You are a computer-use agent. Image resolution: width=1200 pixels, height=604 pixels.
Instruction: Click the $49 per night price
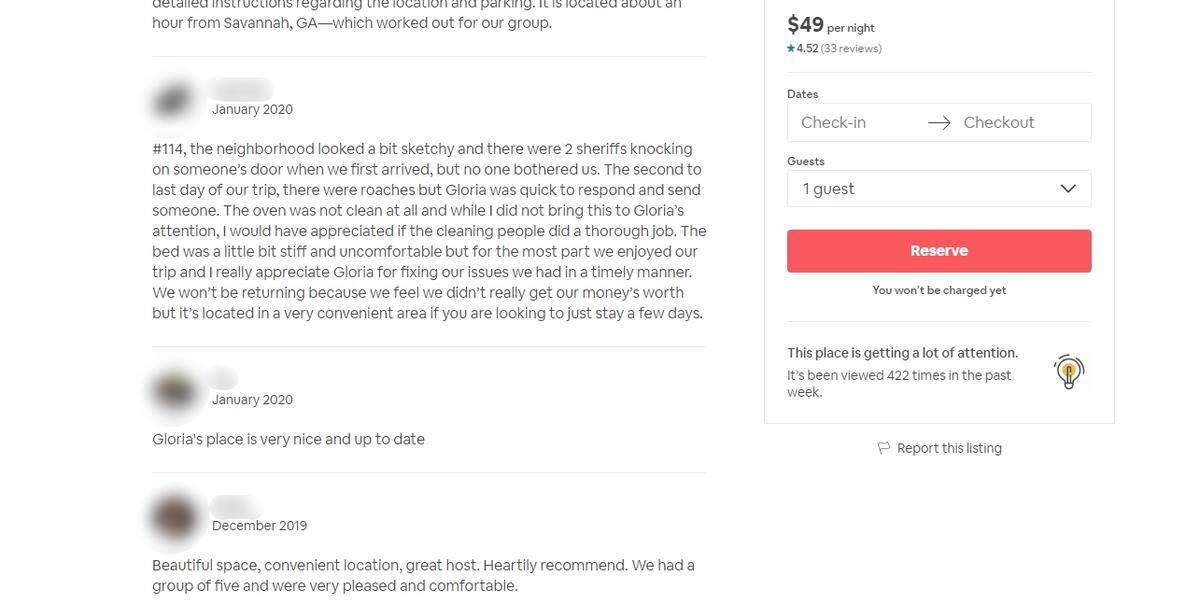coord(831,25)
